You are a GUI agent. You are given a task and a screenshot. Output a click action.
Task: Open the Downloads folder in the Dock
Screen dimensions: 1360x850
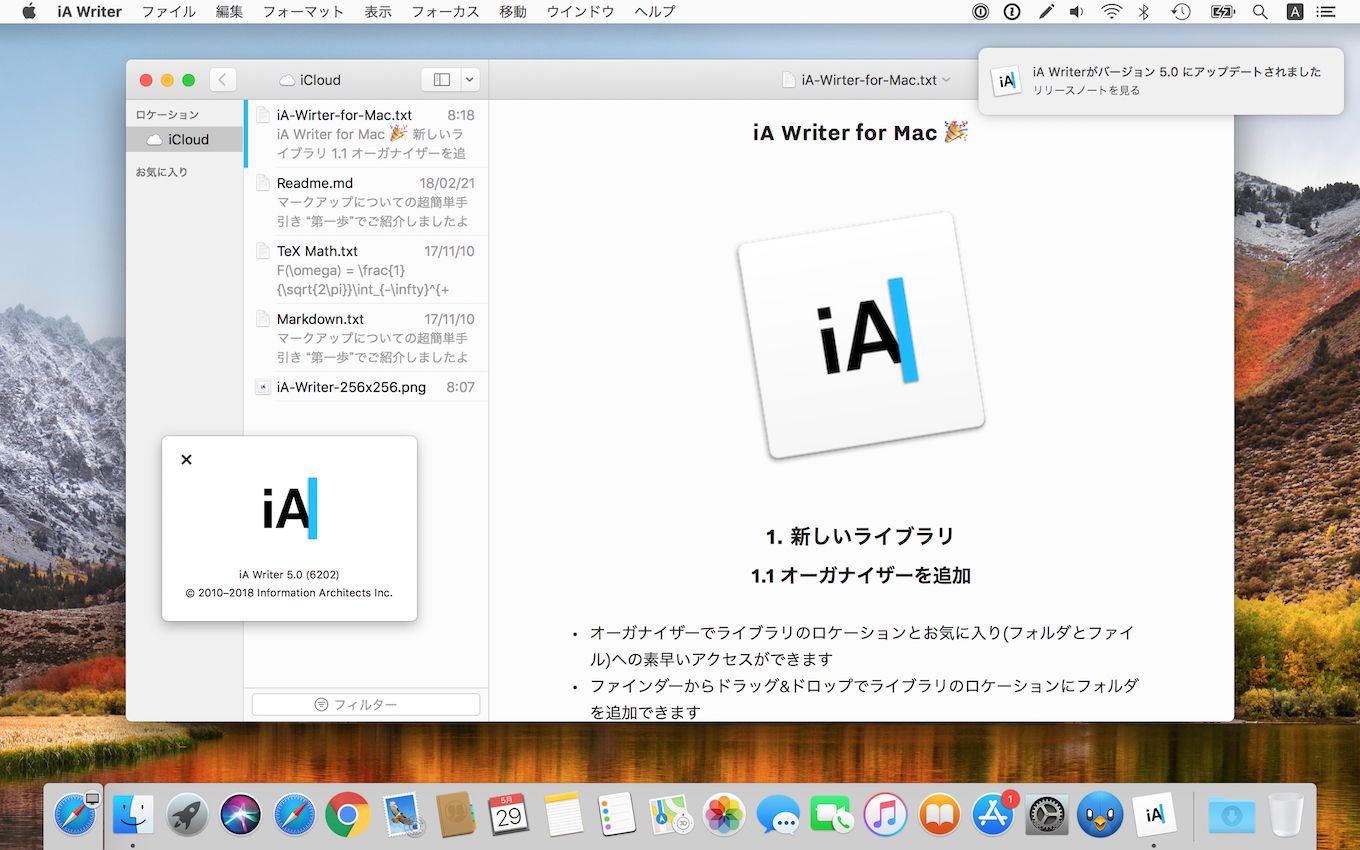point(1232,815)
